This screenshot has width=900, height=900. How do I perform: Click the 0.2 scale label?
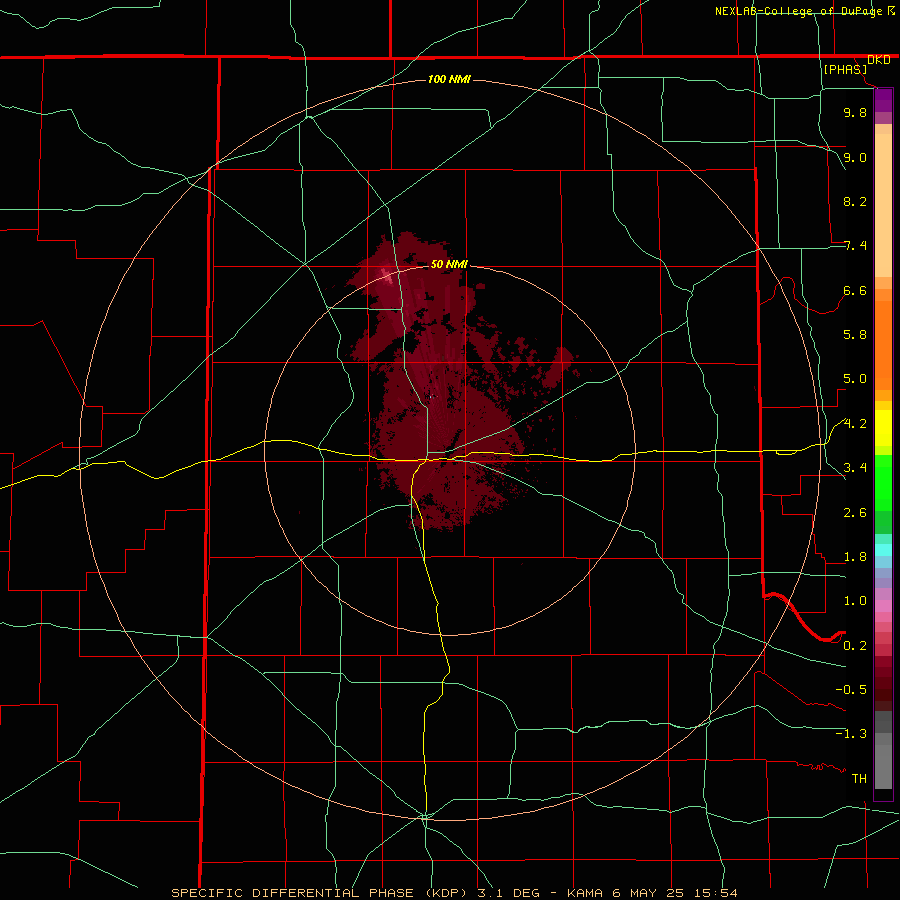pyautogui.click(x=855, y=646)
